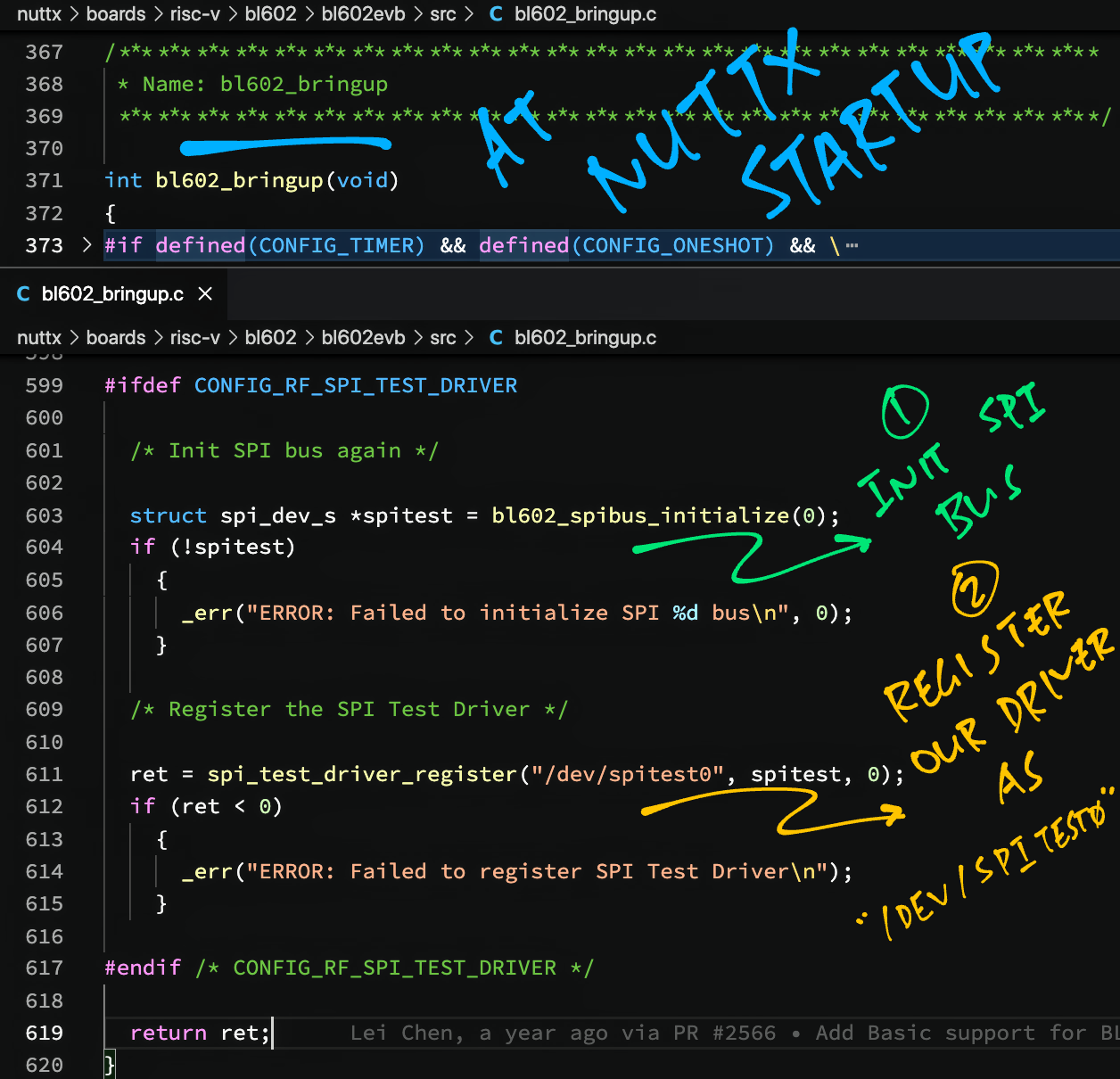Click the spi_test_driver_register function call
The height and width of the screenshot is (1079, 1120).
pyautogui.click(x=362, y=774)
